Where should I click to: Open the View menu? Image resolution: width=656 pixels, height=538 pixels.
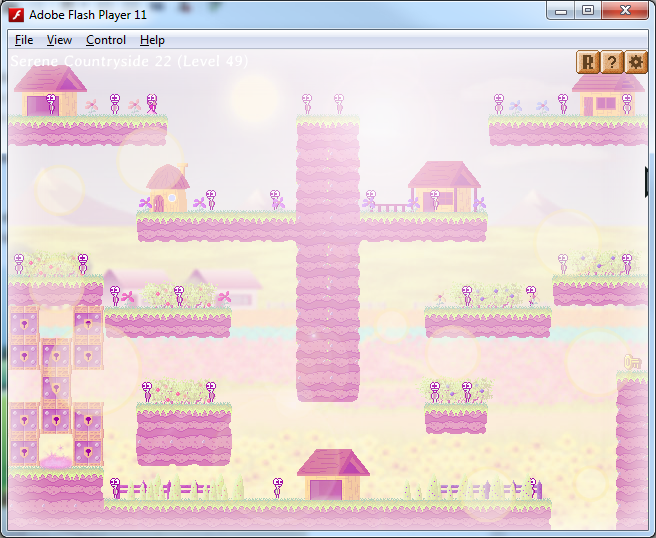tap(59, 40)
